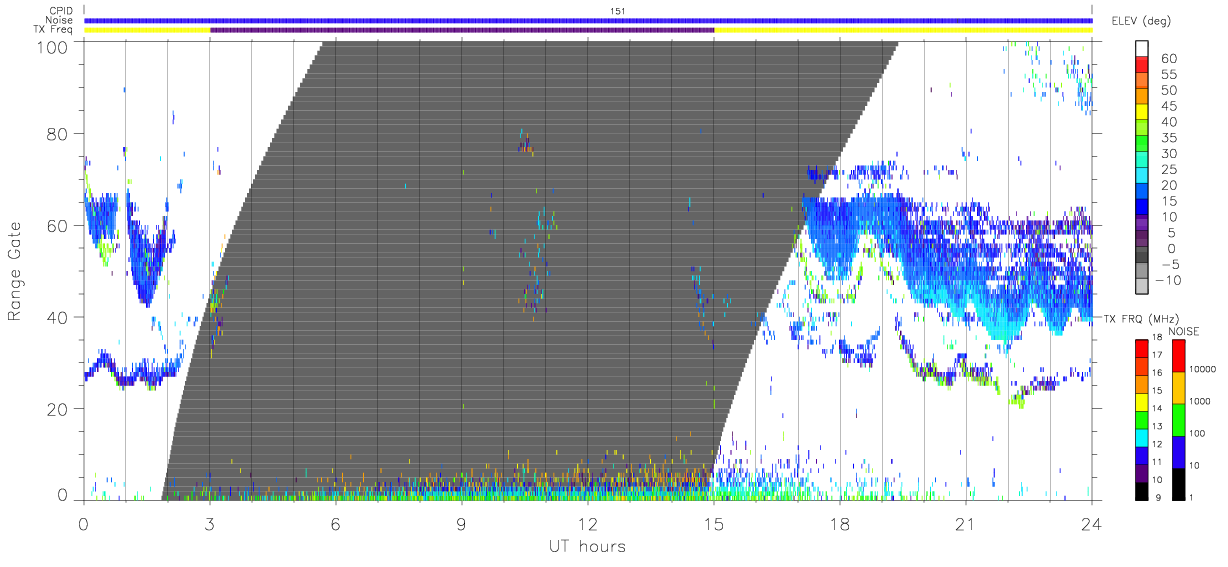Click the green NOISE colorbar segment
This screenshot has height=567, width=1228.
point(1177,420)
